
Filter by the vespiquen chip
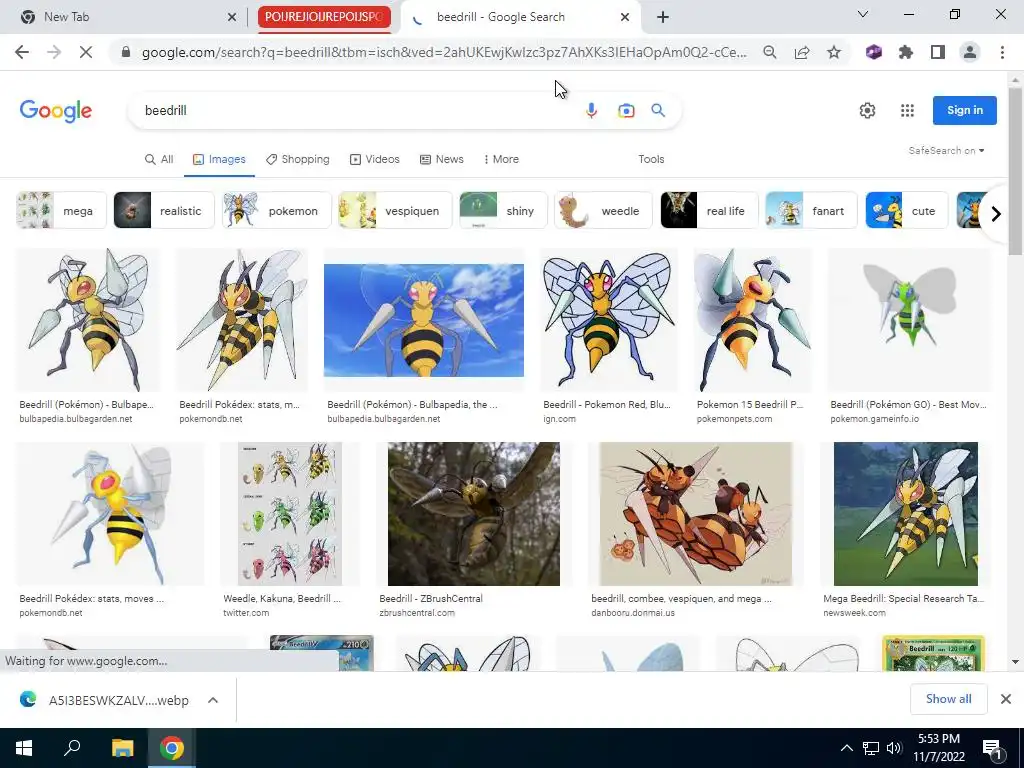[x=395, y=210]
